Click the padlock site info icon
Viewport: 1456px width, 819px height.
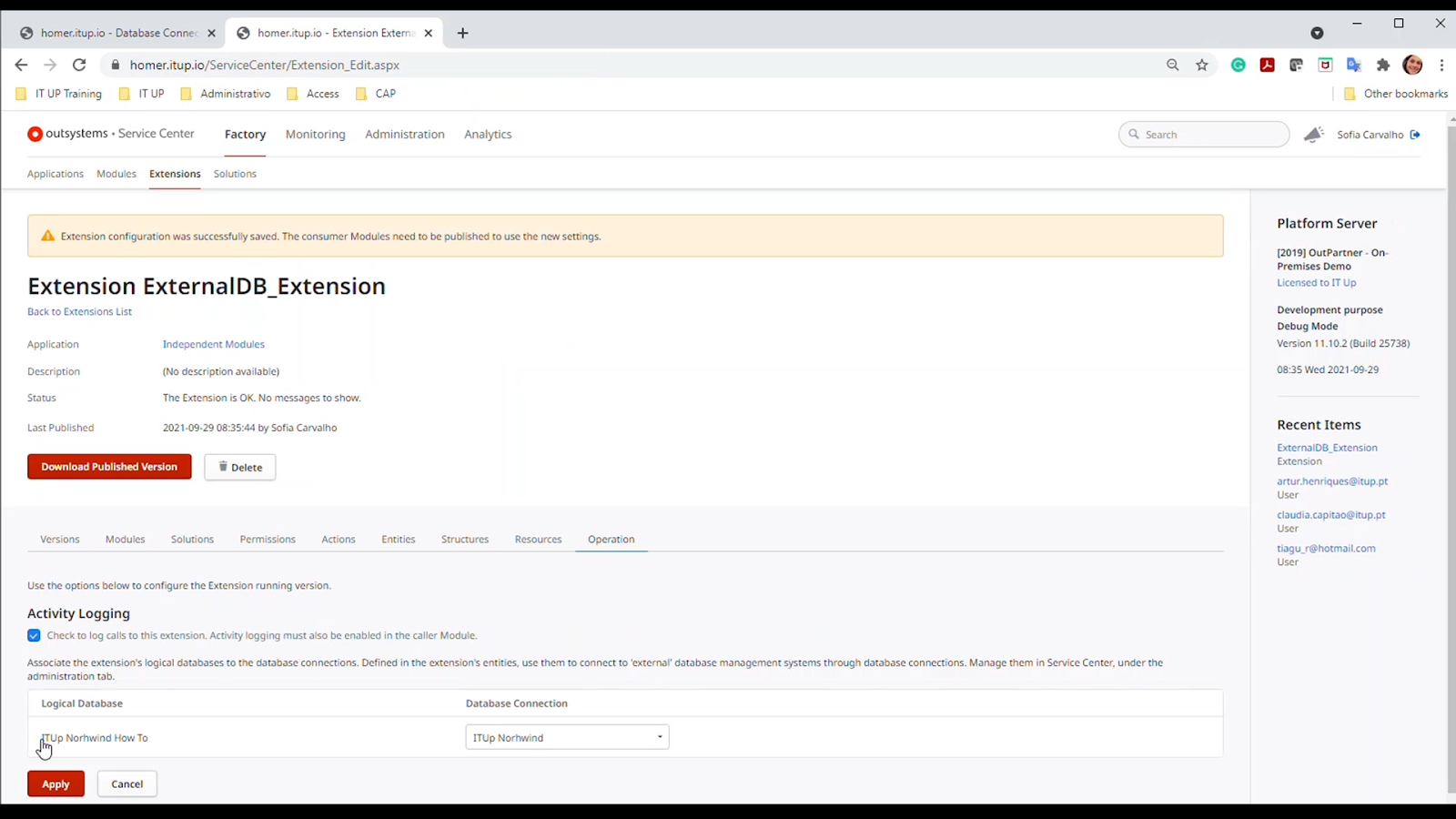coord(115,65)
